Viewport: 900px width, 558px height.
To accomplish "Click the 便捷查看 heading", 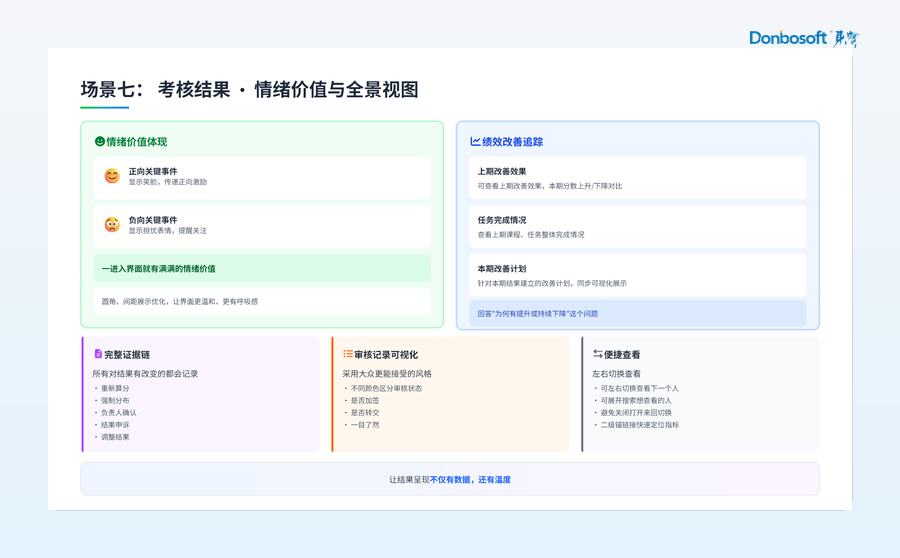I will pos(622,355).
